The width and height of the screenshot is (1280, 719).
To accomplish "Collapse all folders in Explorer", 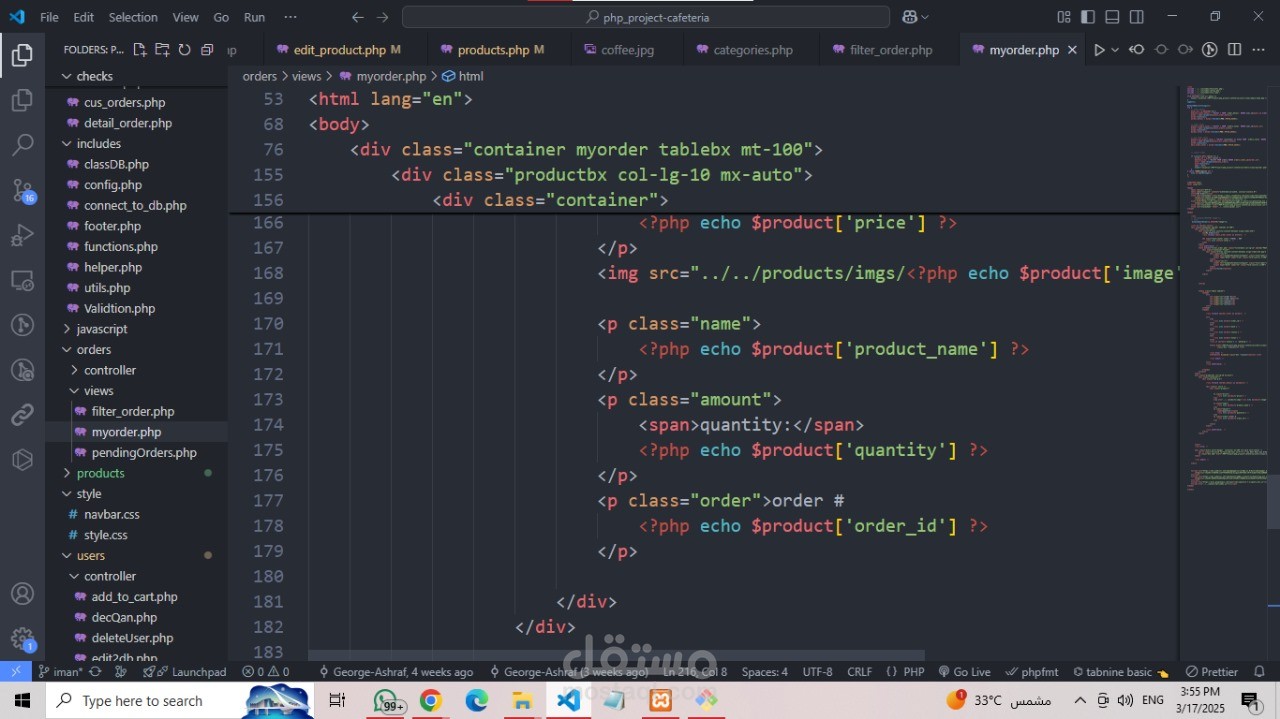I will (x=207, y=50).
